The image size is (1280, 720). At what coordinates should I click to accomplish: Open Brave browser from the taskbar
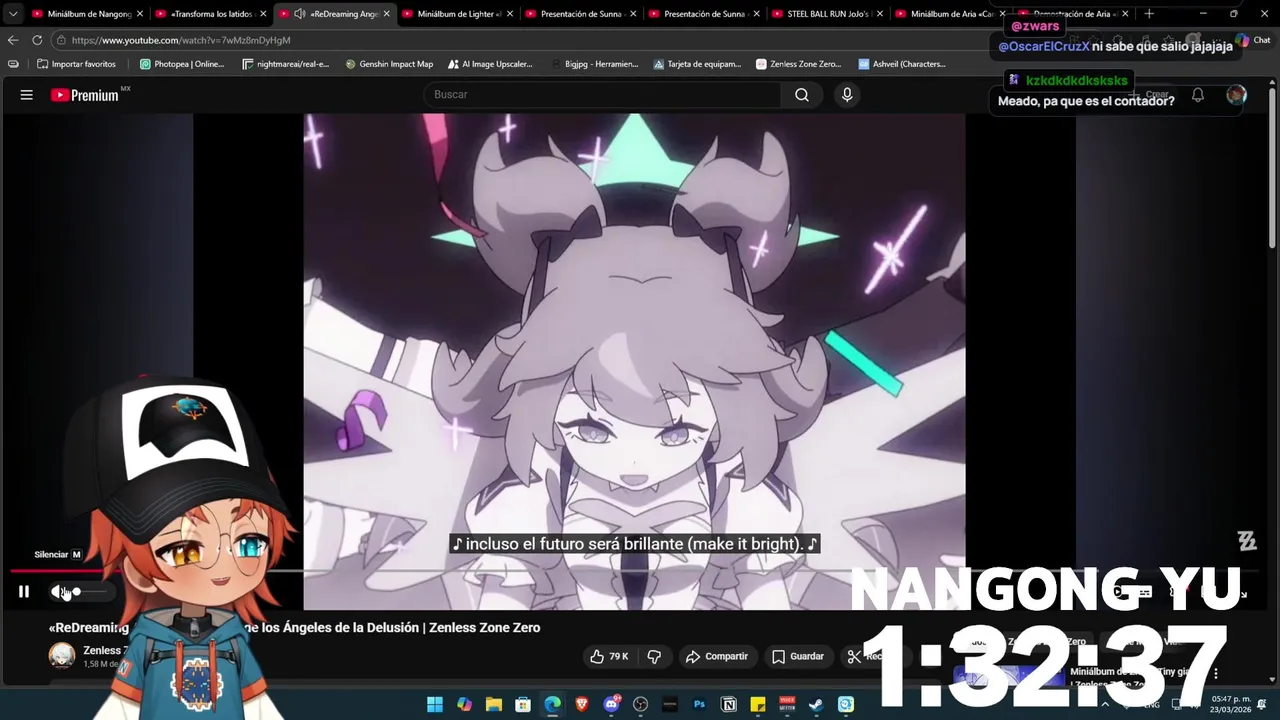[582, 705]
